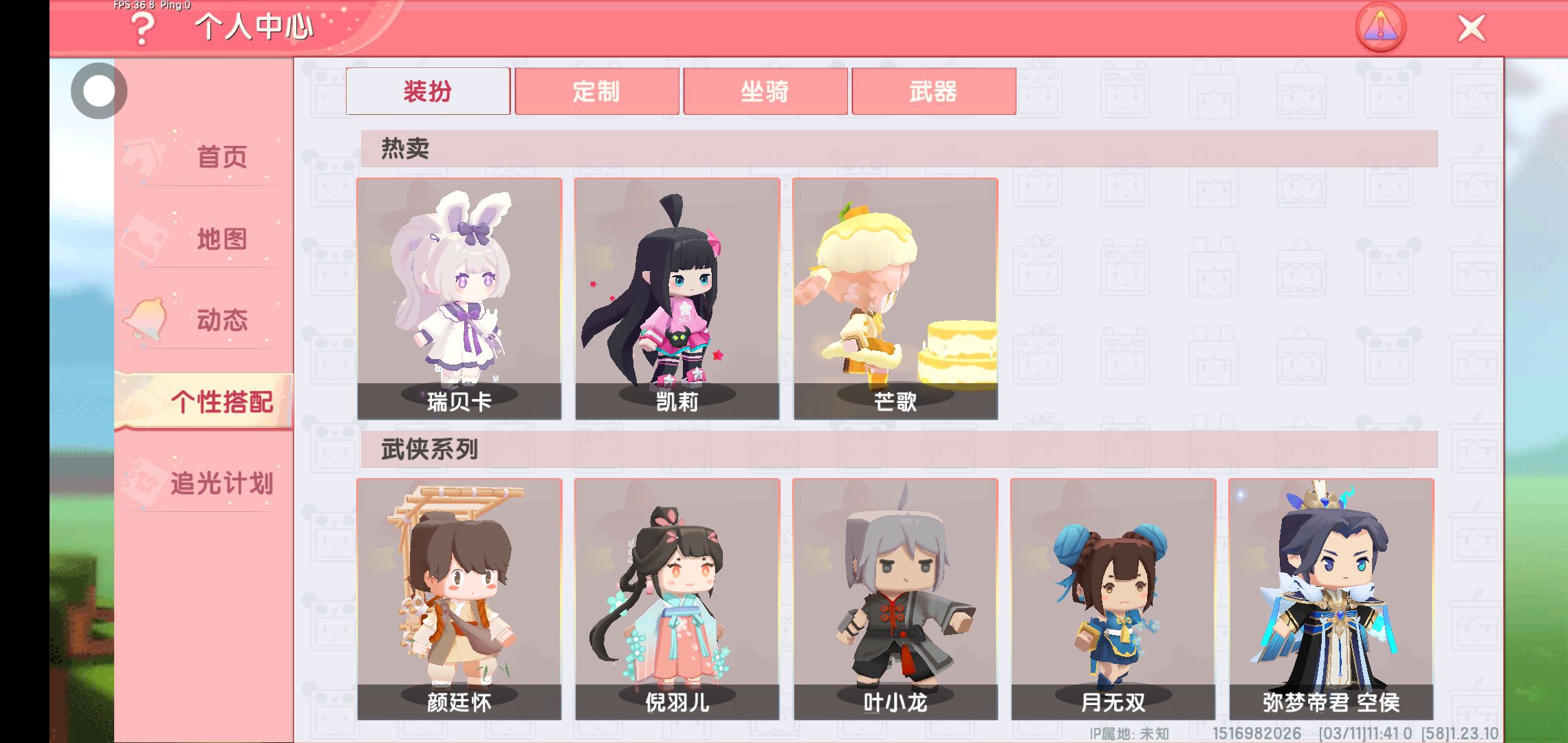Choose the 叶小龙 character skin

pyautogui.click(x=895, y=599)
